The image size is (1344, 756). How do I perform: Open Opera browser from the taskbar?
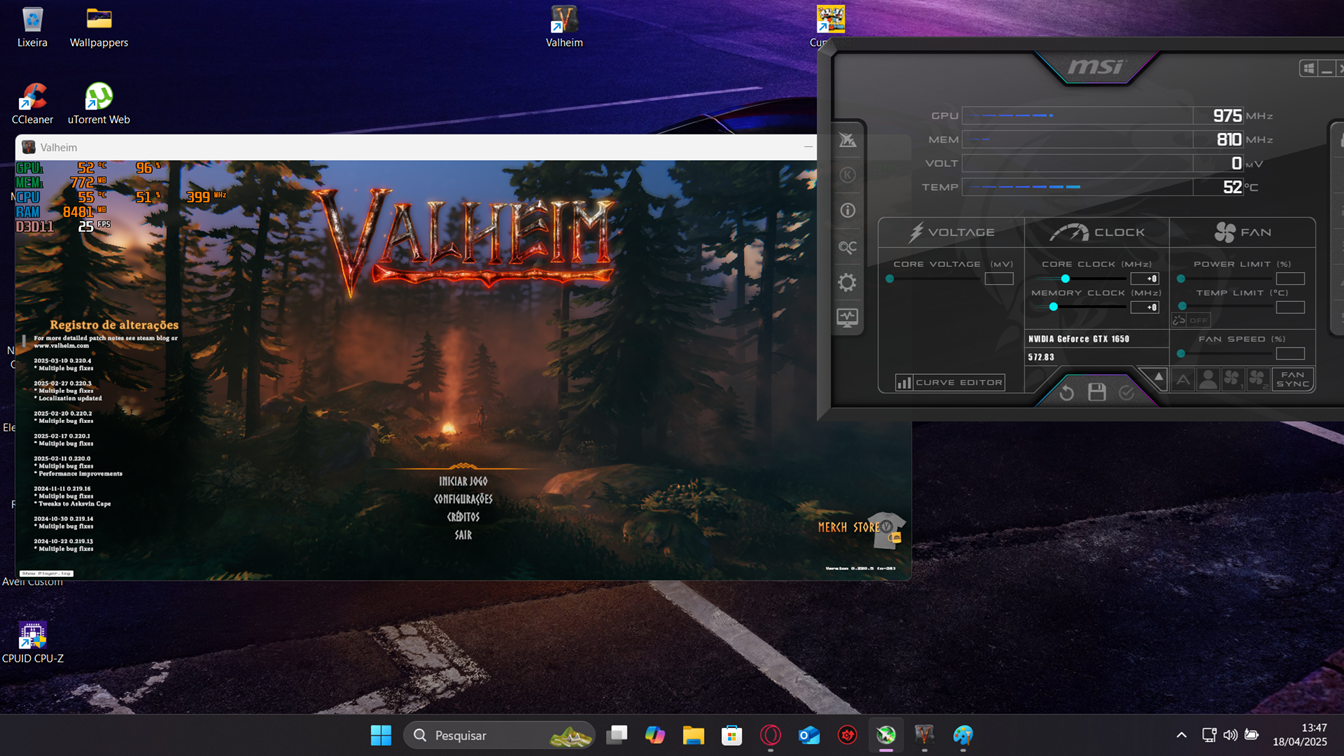tap(770, 735)
